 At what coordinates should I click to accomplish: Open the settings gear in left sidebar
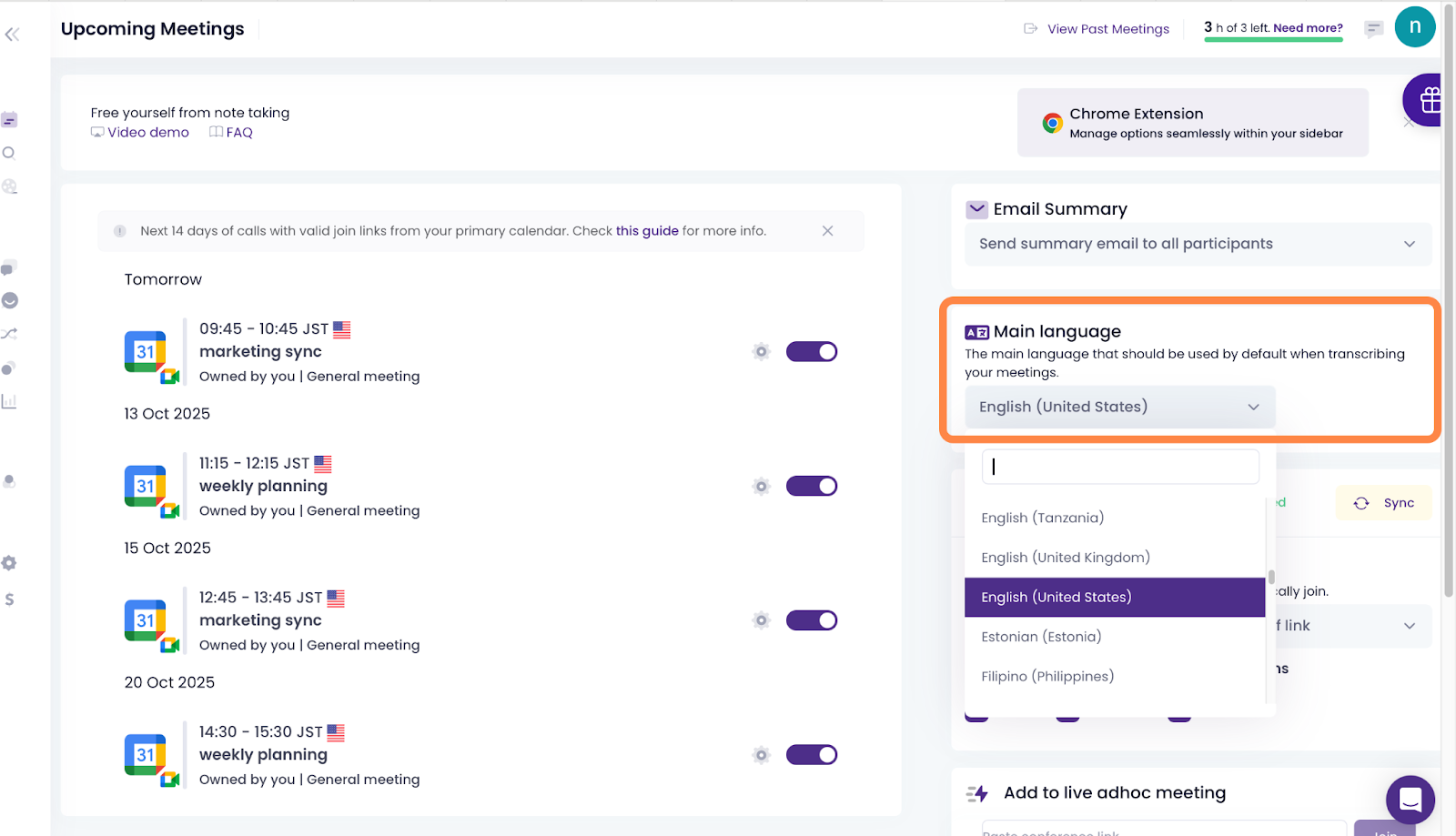9,563
